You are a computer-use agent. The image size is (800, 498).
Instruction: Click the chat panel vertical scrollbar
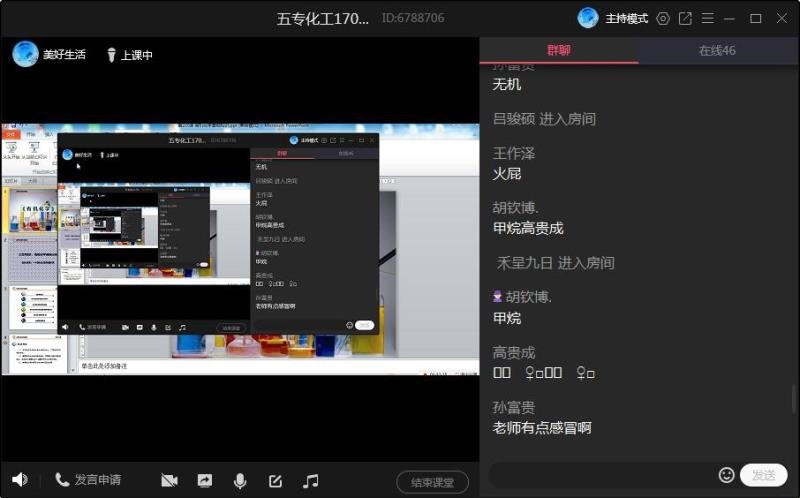pos(794,397)
